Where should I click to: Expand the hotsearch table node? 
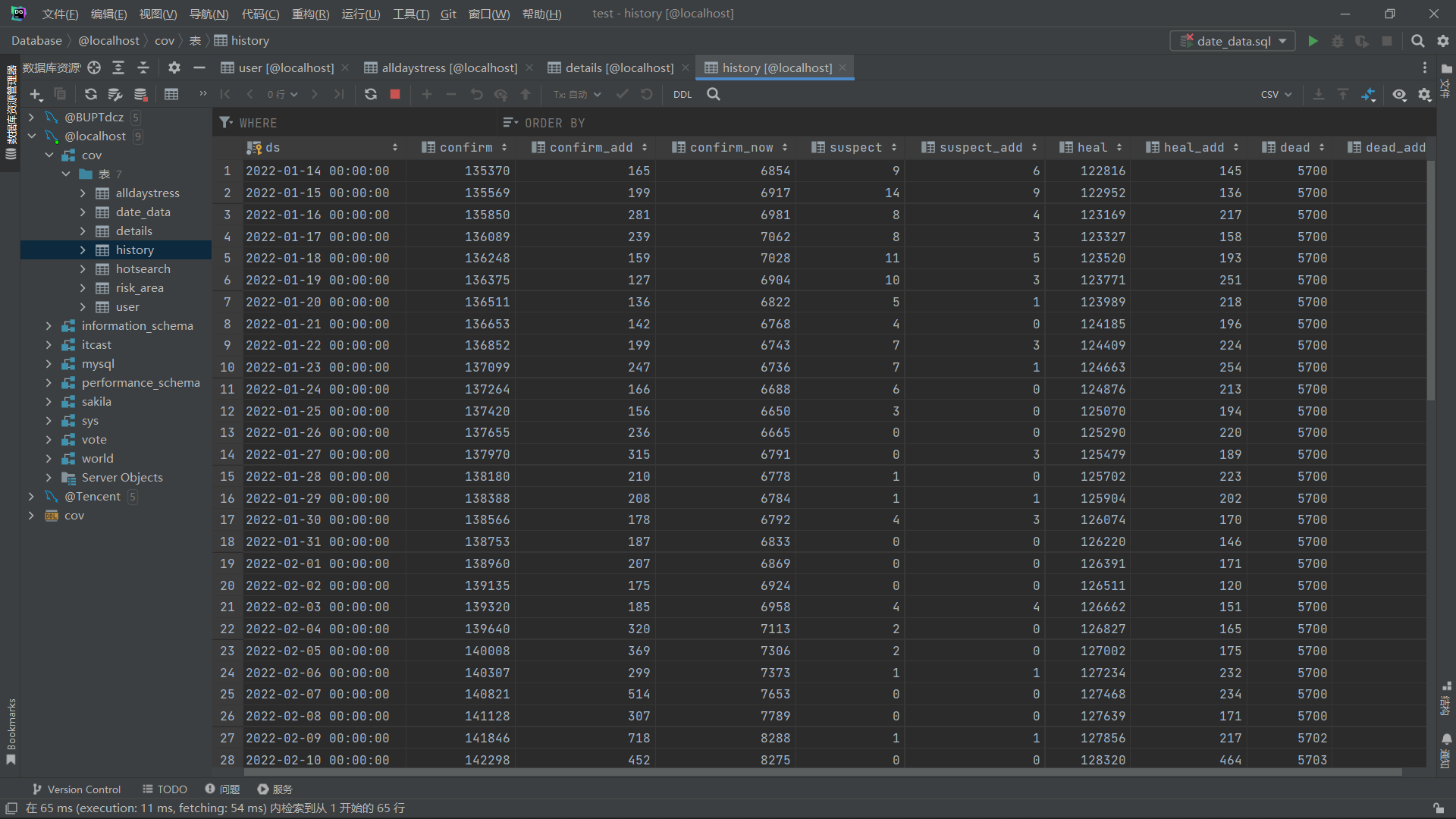(x=83, y=269)
